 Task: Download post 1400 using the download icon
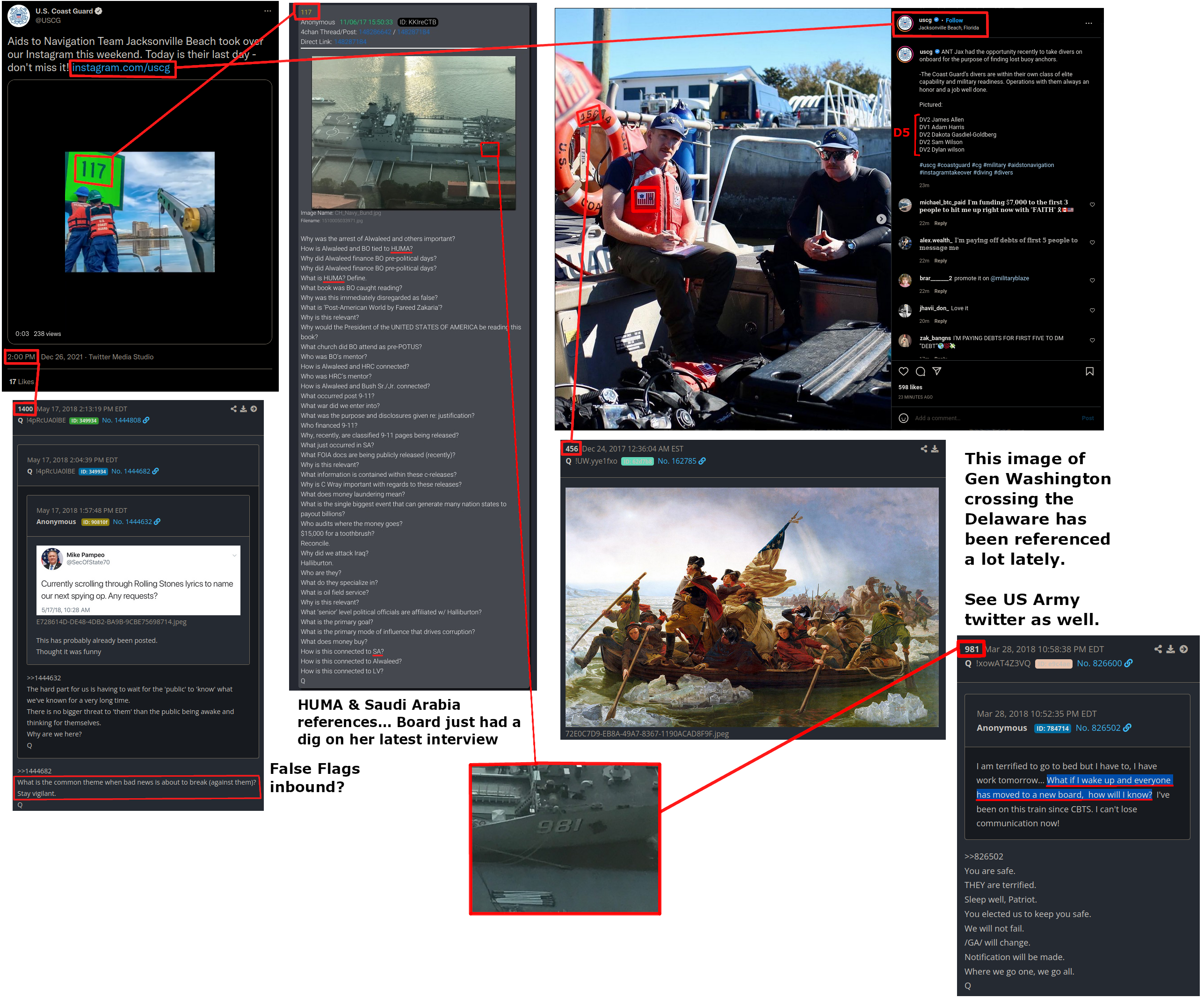[x=243, y=409]
